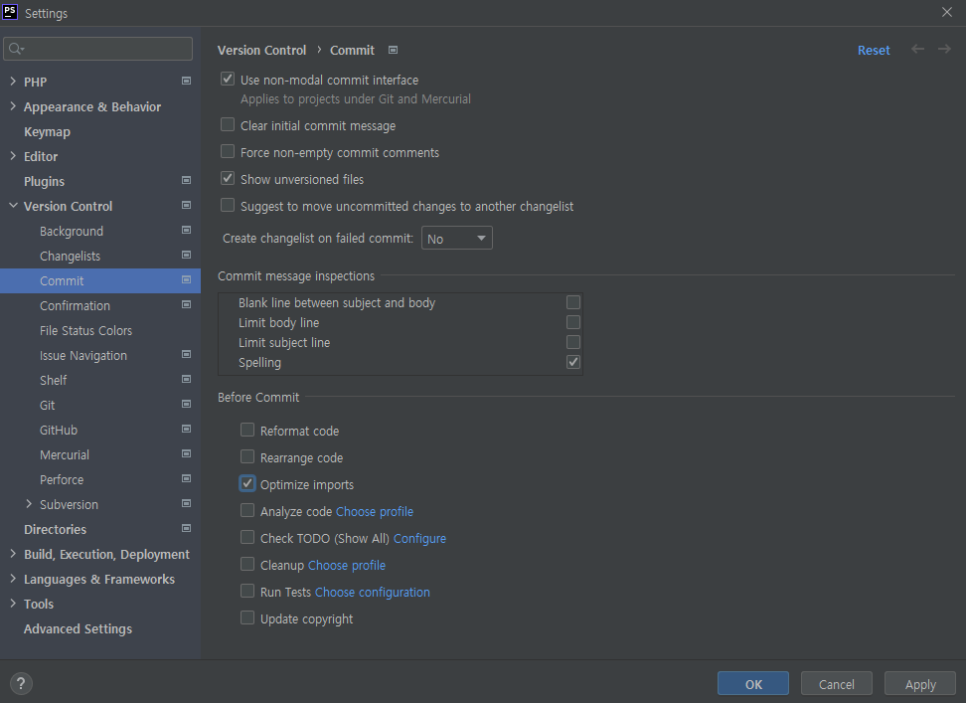Click the project-level settings icon beside PHP
Image resolution: width=966 pixels, height=703 pixels.
tap(186, 81)
